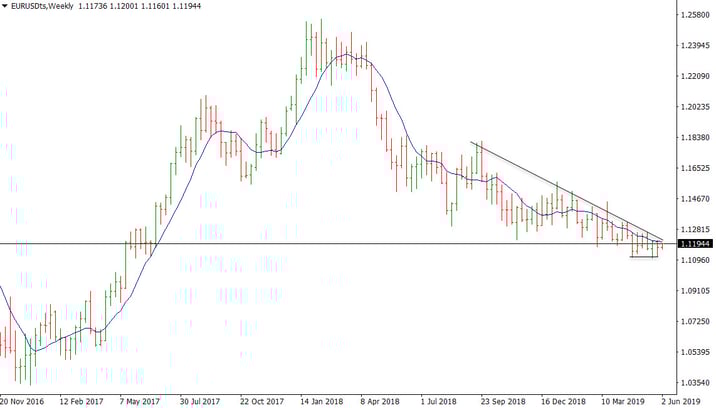The width and height of the screenshot is (716, 408).
Task: Click the 1.12815 price axis label
Action: click(695, 229)
